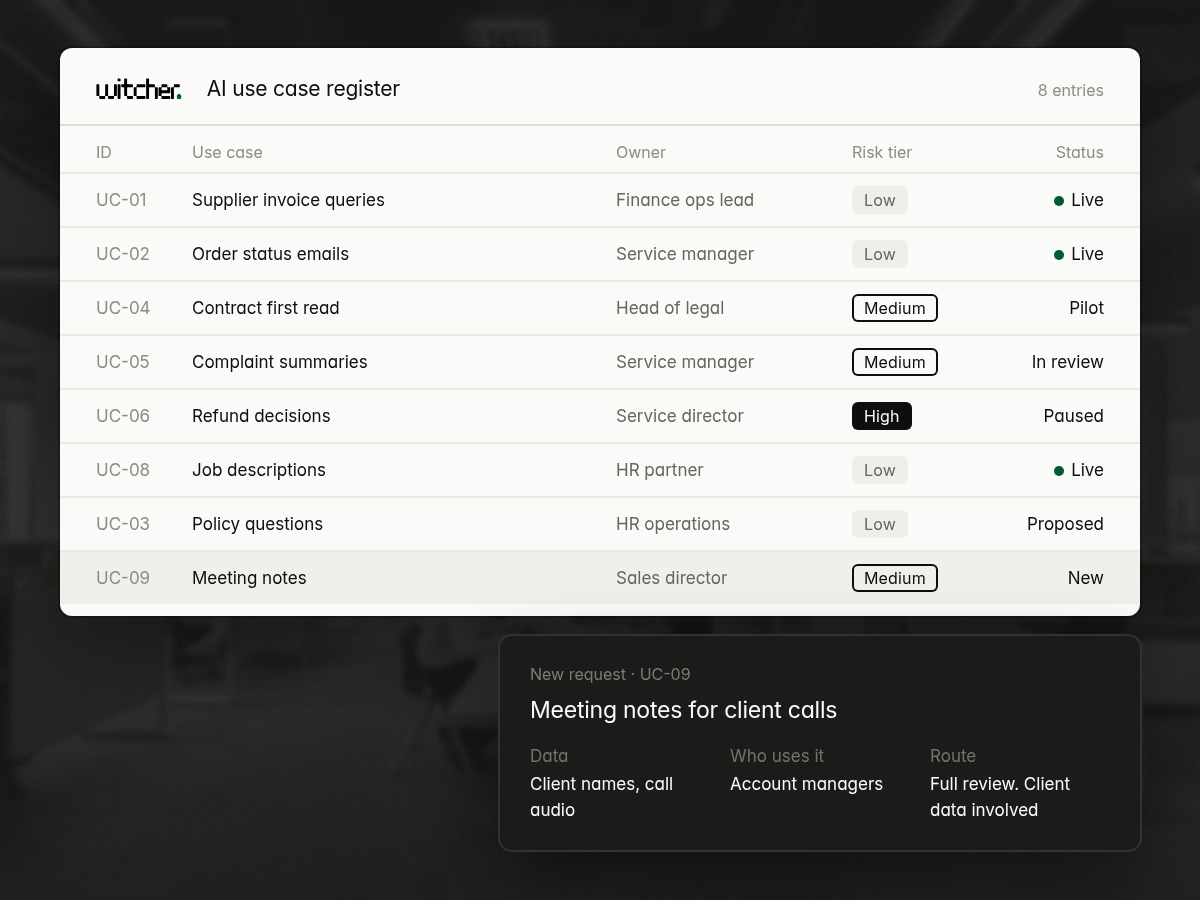The width and height of the screenshot is (1200, 900).
Task: Click the Live status of Supplier invoice queries
Action: (1079, 200)
